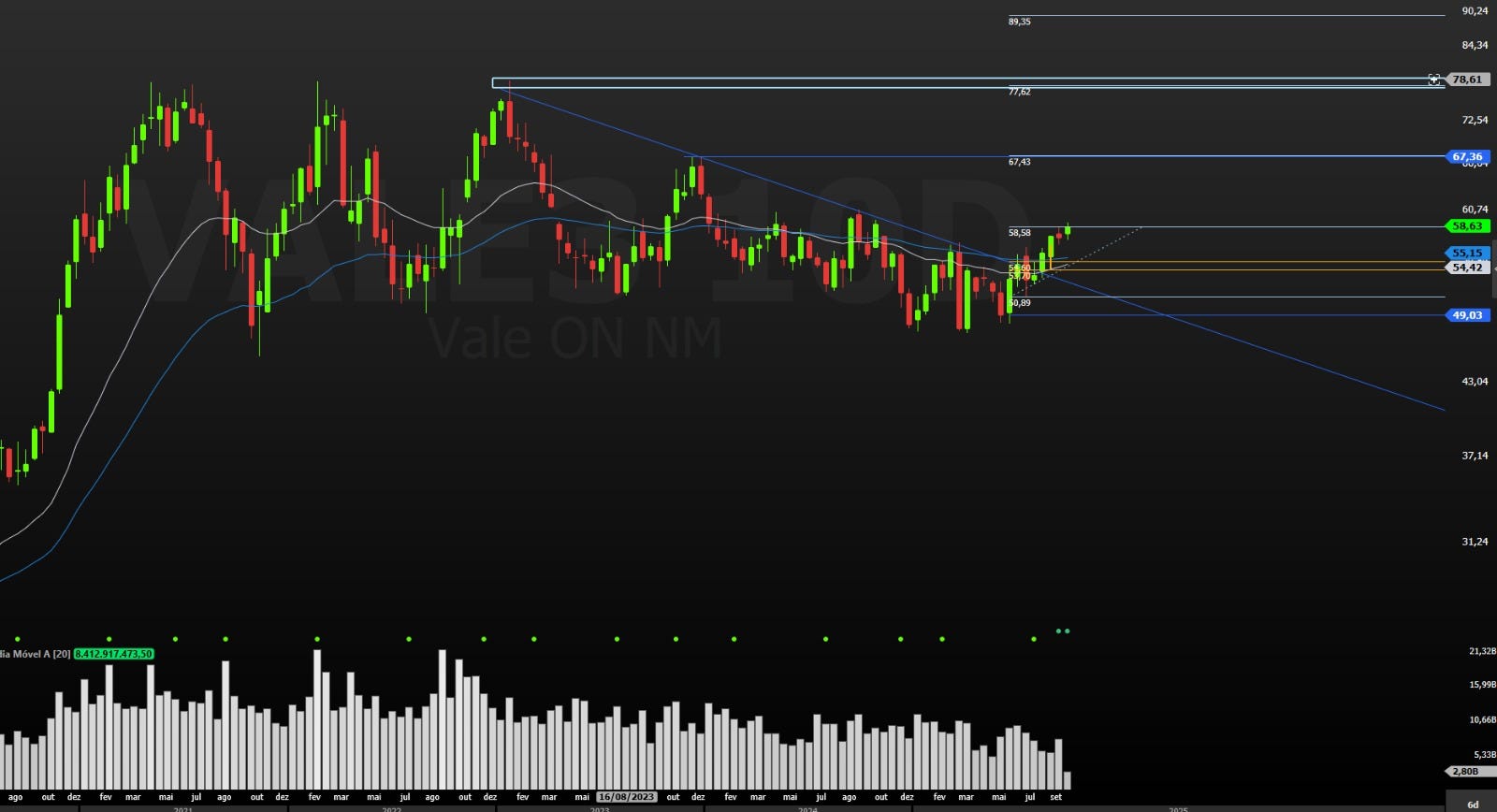The height and width of the screenshot is (812, 1497).
Task: Click the 84,34 price axis value
Action: point(1475,45)
